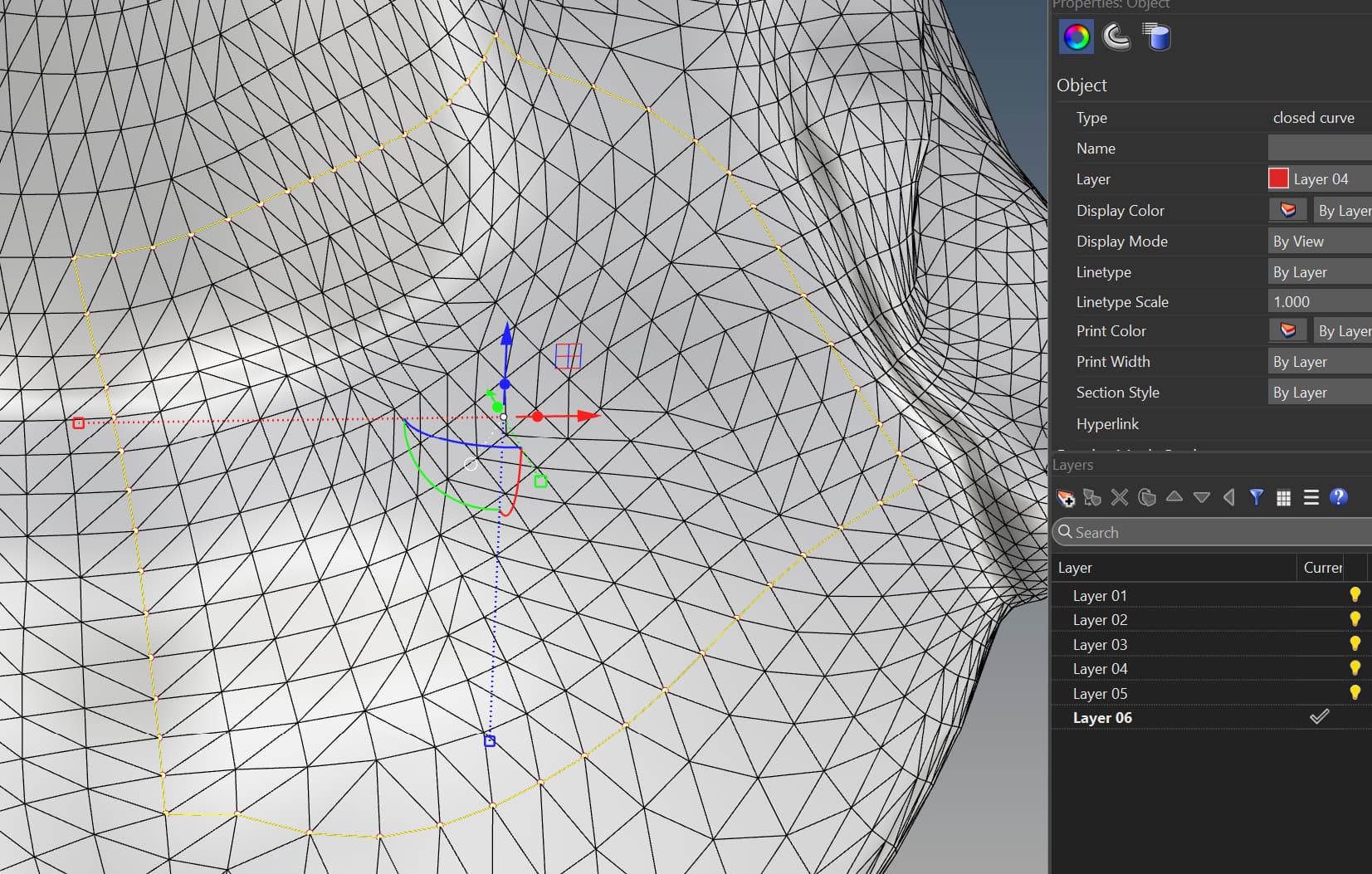
Task: Open the layer columns grid icon
Action: click(x=1283, y=498)
